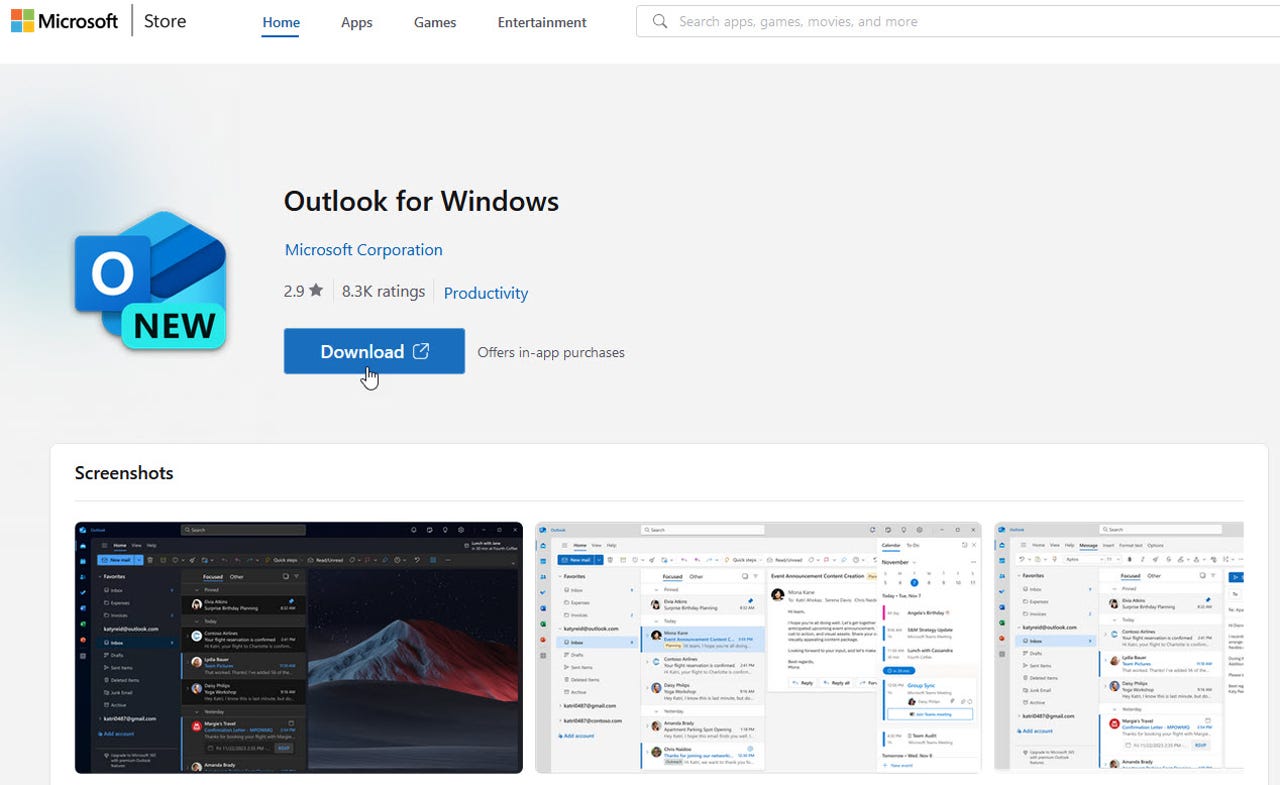Viewport: 1280px width, 785px height.
Task: Click the Microsoft logo
Action: point(64,21)
